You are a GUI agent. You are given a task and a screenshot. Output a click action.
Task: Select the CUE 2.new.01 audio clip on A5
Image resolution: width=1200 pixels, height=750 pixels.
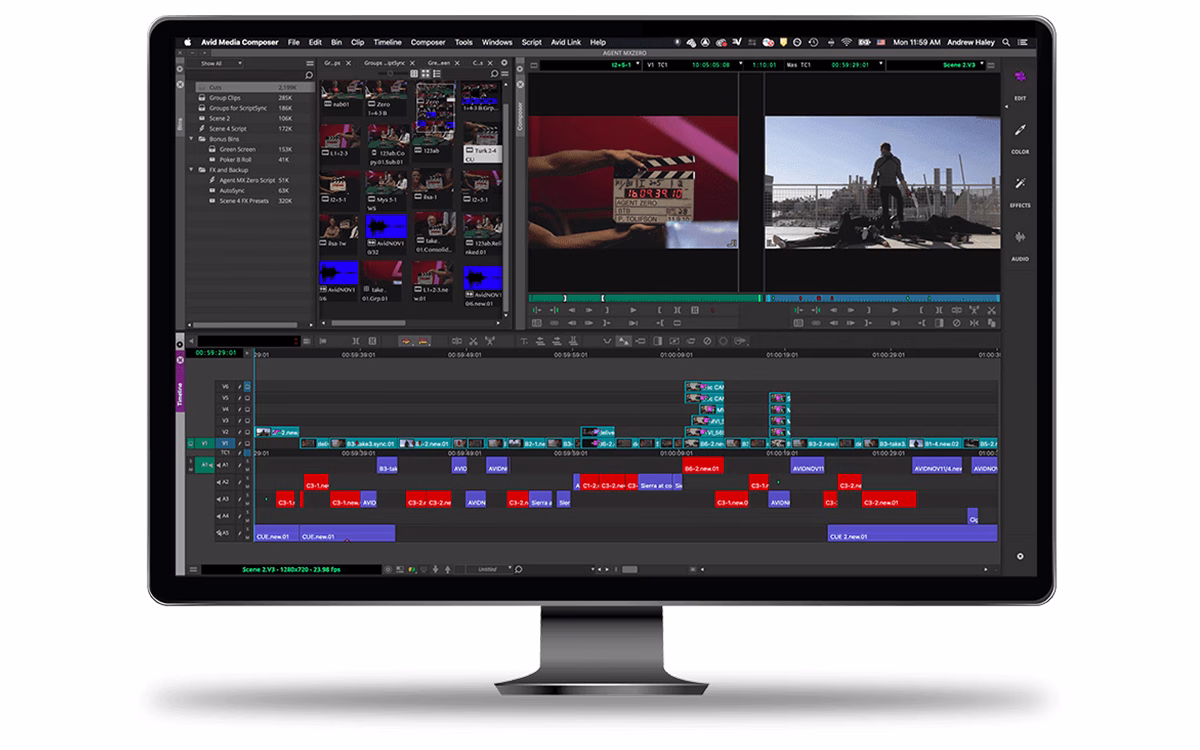pos(912,533)
